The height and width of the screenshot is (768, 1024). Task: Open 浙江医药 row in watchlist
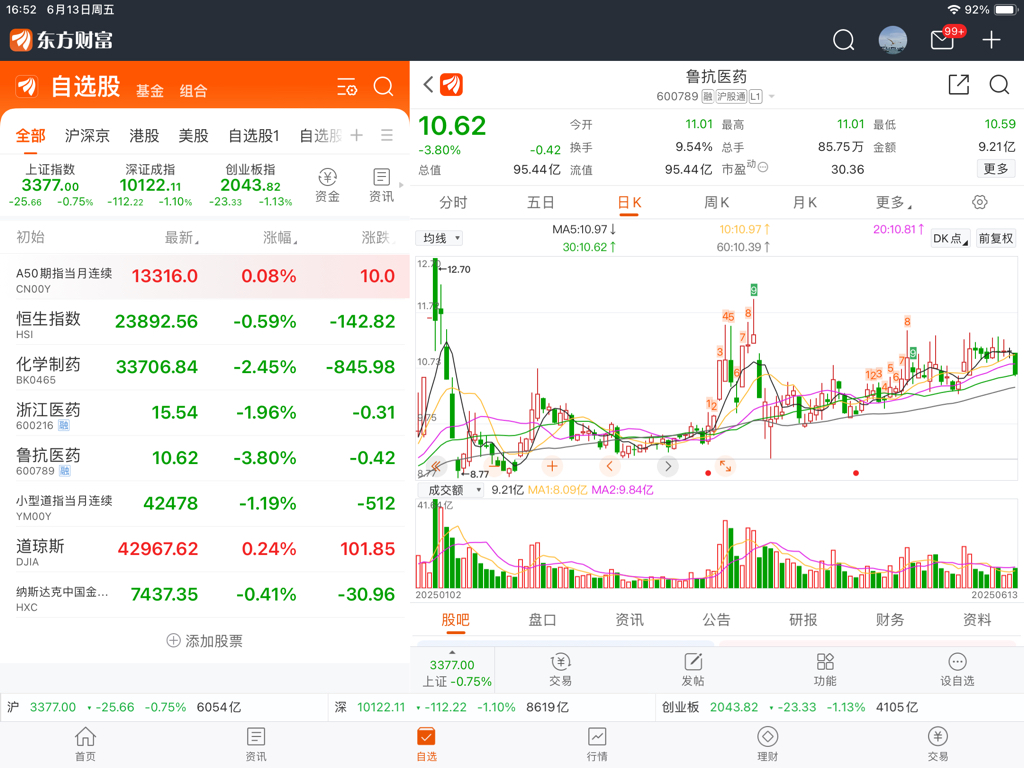coord(204,413)
